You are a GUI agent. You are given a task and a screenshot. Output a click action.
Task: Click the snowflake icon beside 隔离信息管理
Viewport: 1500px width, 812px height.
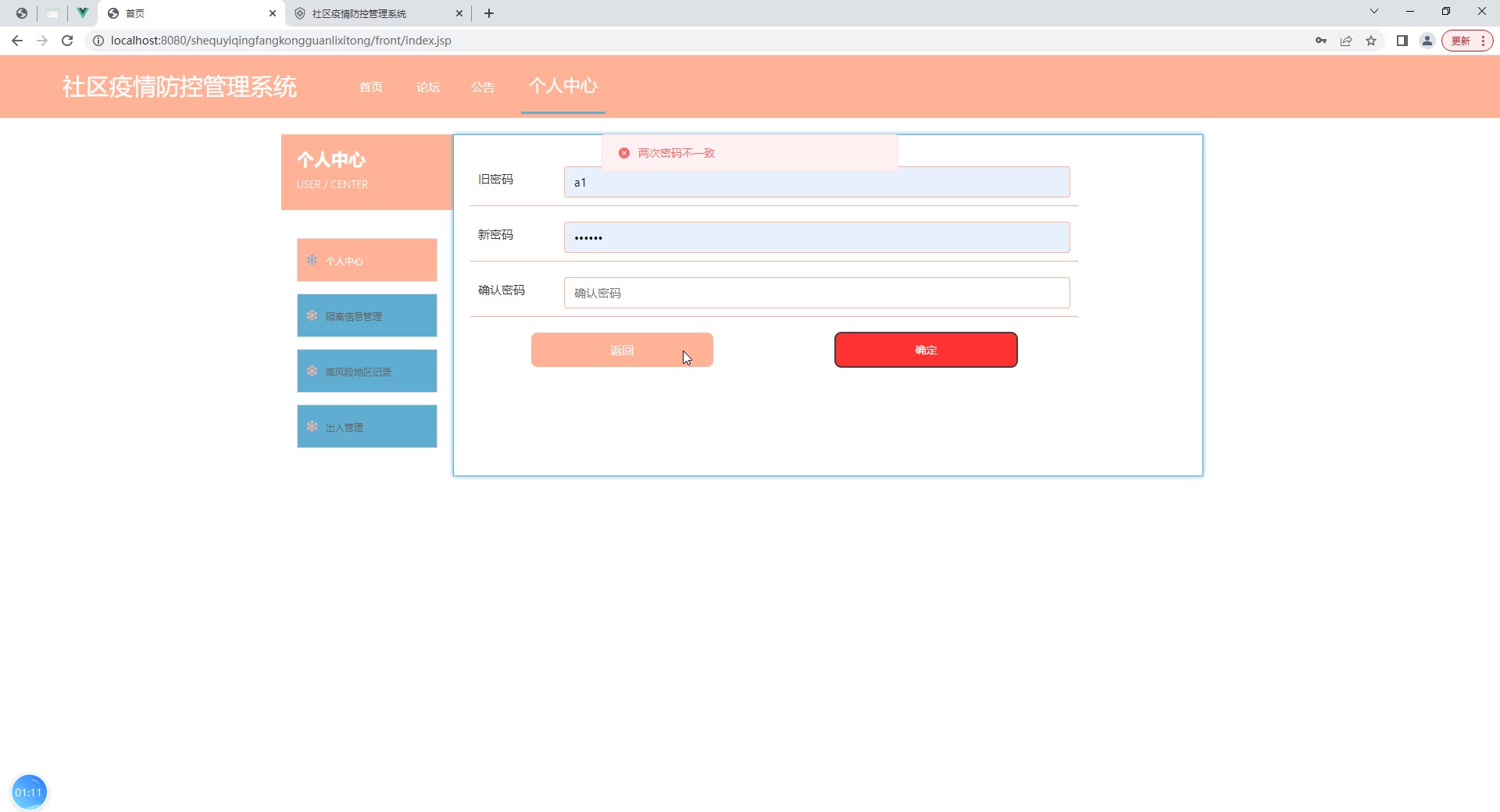pyautogui.click(x=312, y=315)
